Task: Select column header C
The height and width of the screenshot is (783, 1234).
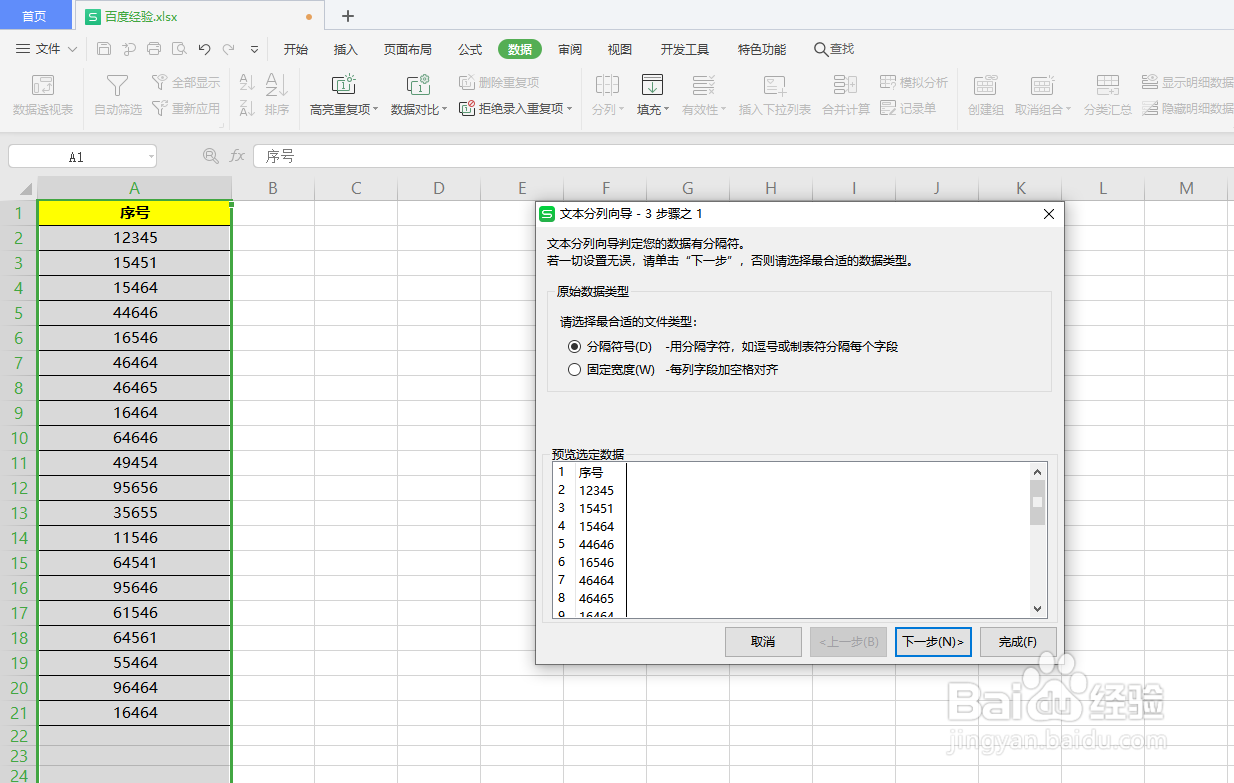Action: pyautogui.click(x=356, y=188)
